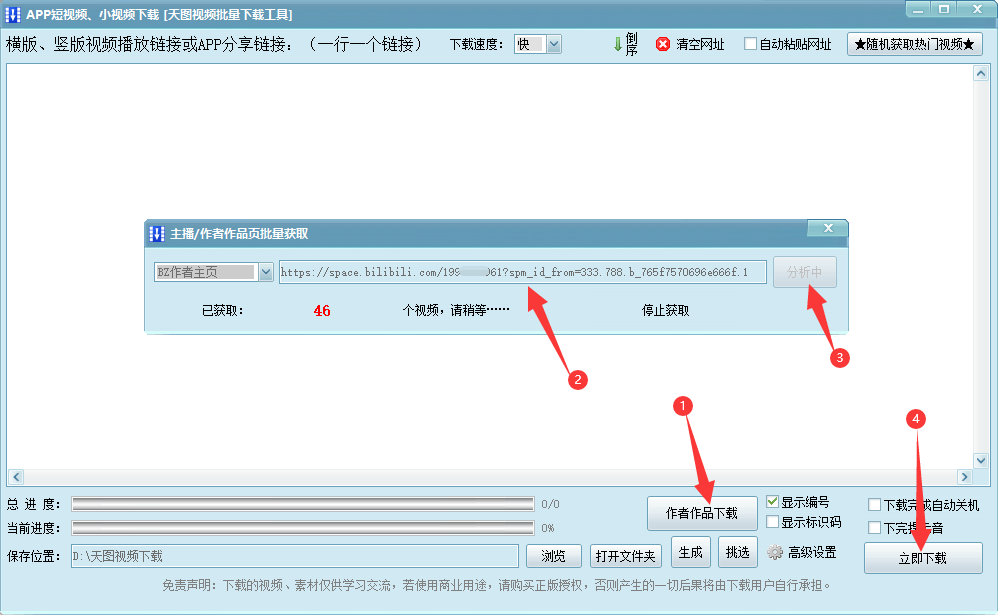Clear URLs using the red 清空网址 icon
The height and width of the screenshot is (615, 998).
[661, 44]
